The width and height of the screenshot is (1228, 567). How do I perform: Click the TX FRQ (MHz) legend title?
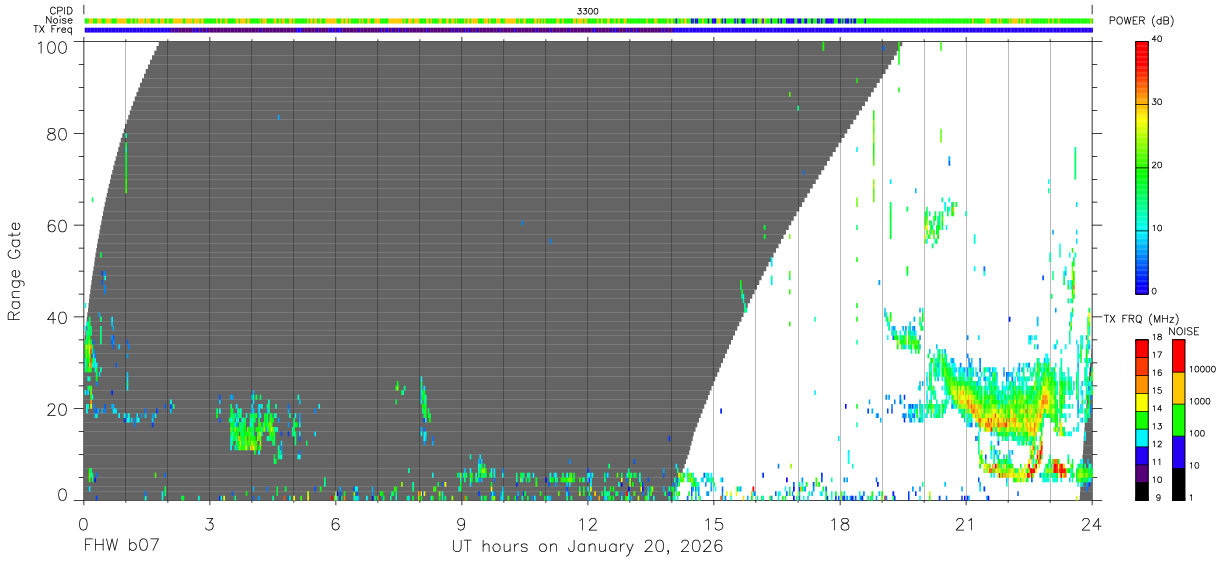[1140, 318]
